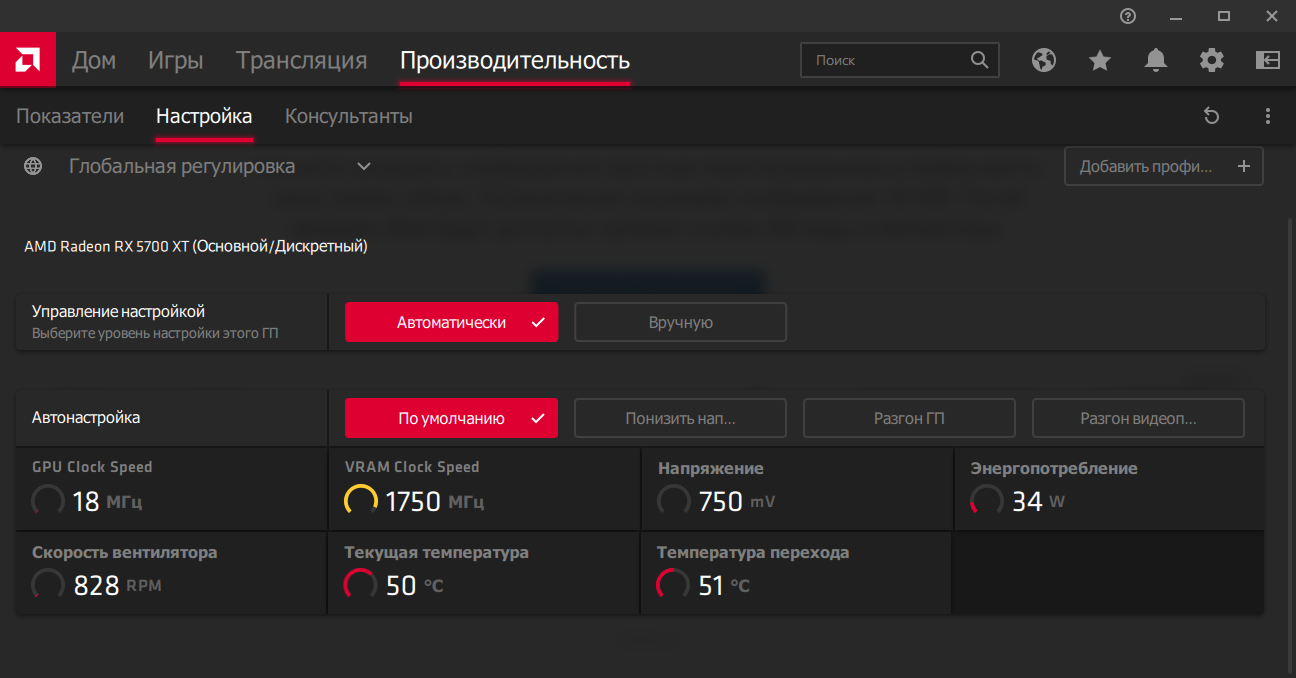Screen dimensions: 1296x678
Task: Click the 1750 МГц VRAM value
Action: click(435, 500)
